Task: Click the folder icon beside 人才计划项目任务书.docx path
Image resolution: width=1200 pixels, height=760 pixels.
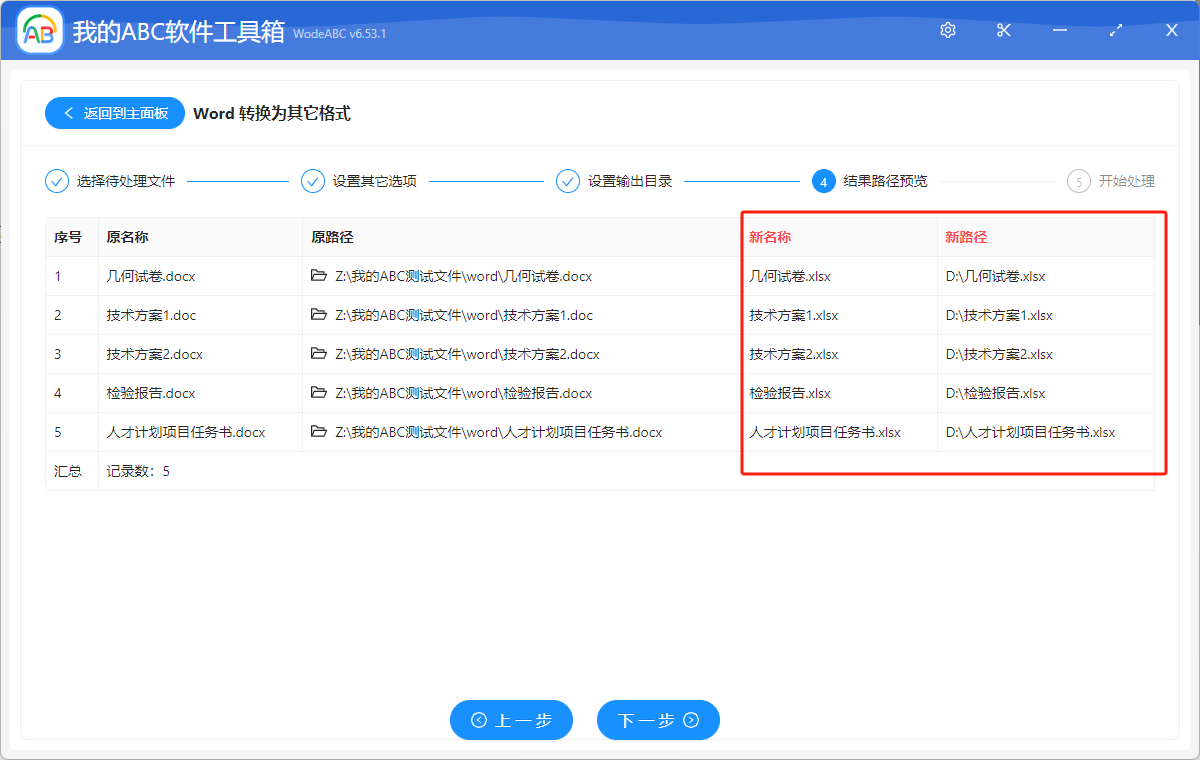Action: tap(318, 432)
